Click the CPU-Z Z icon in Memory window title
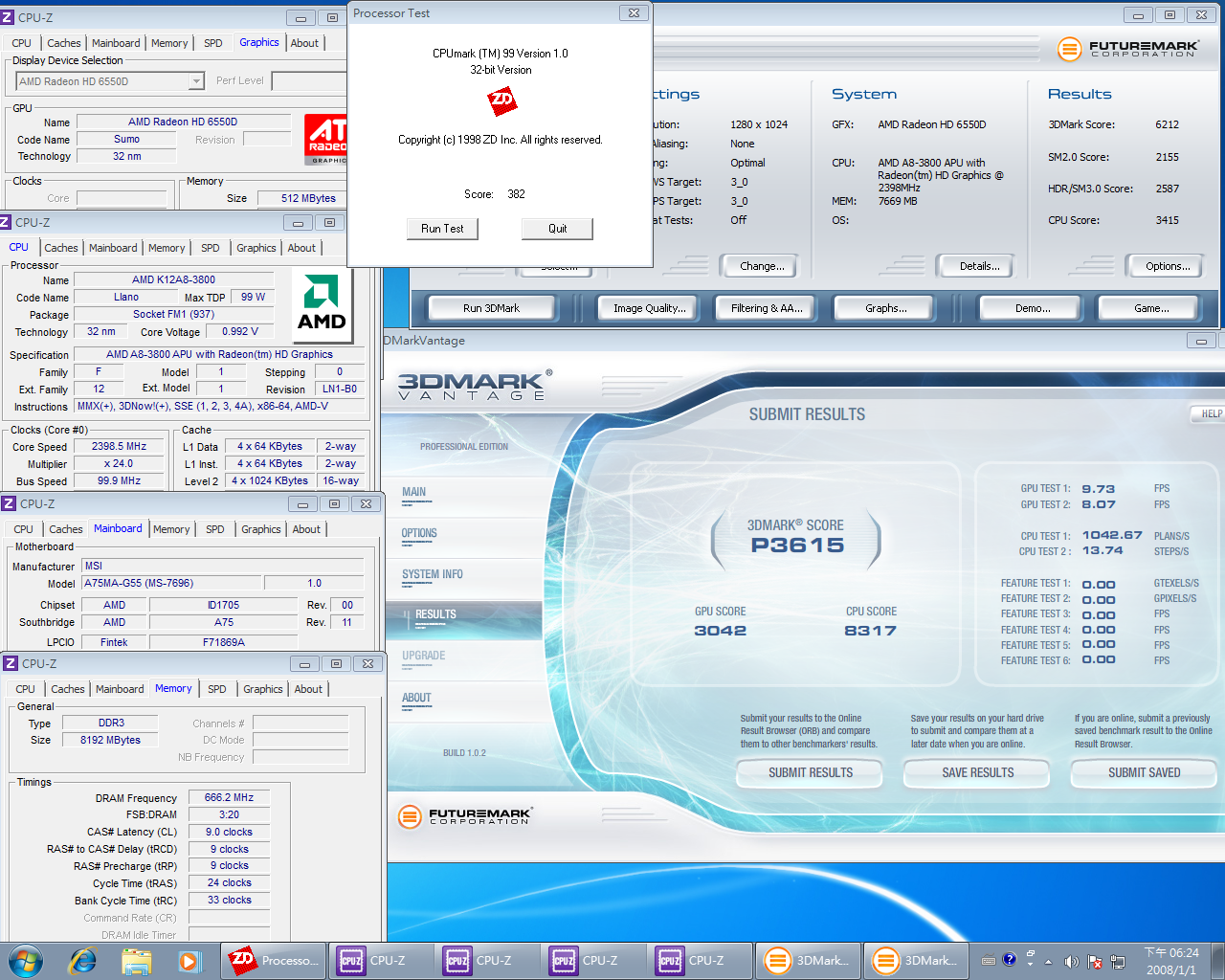Screen dimensions: 1225x980 [x=10, y=663]
